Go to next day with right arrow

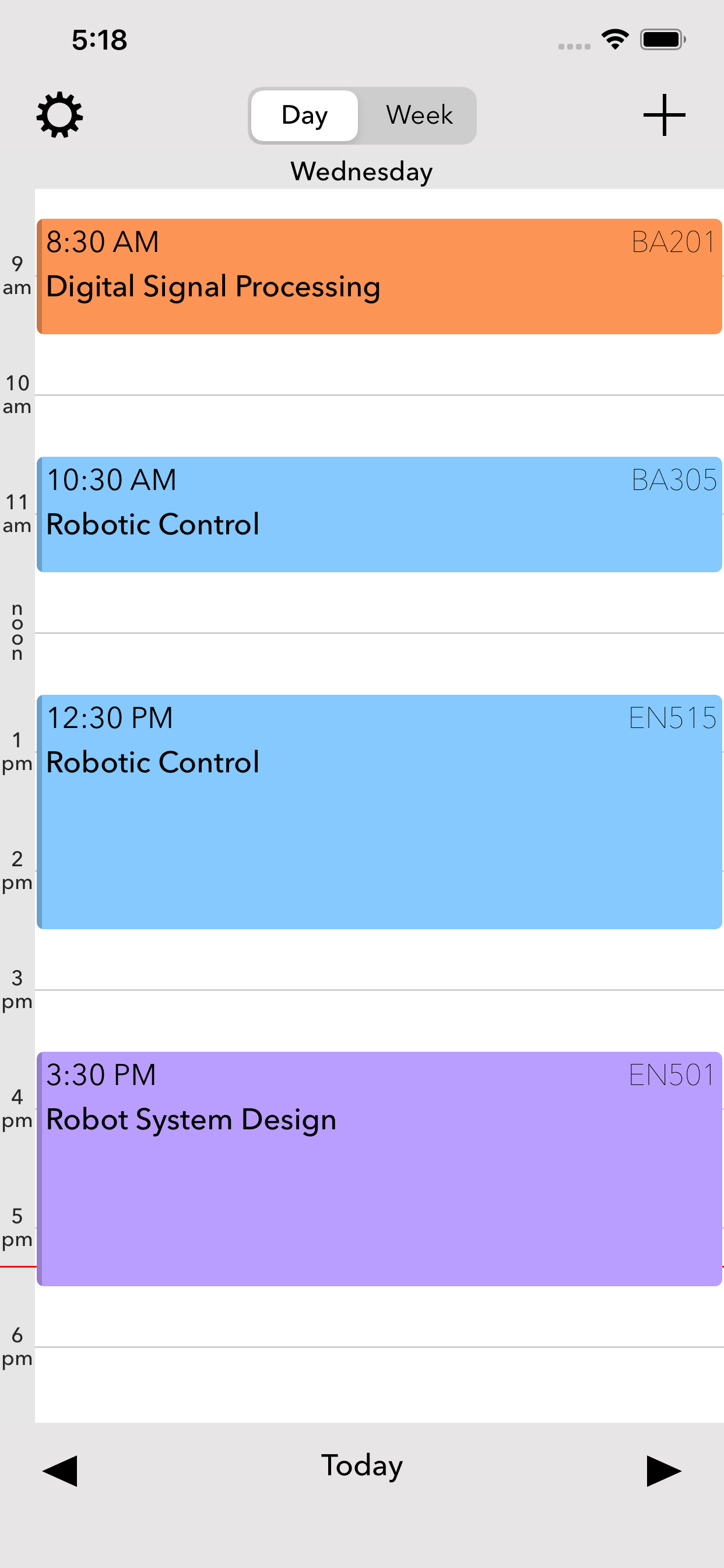pos(663,1470)
